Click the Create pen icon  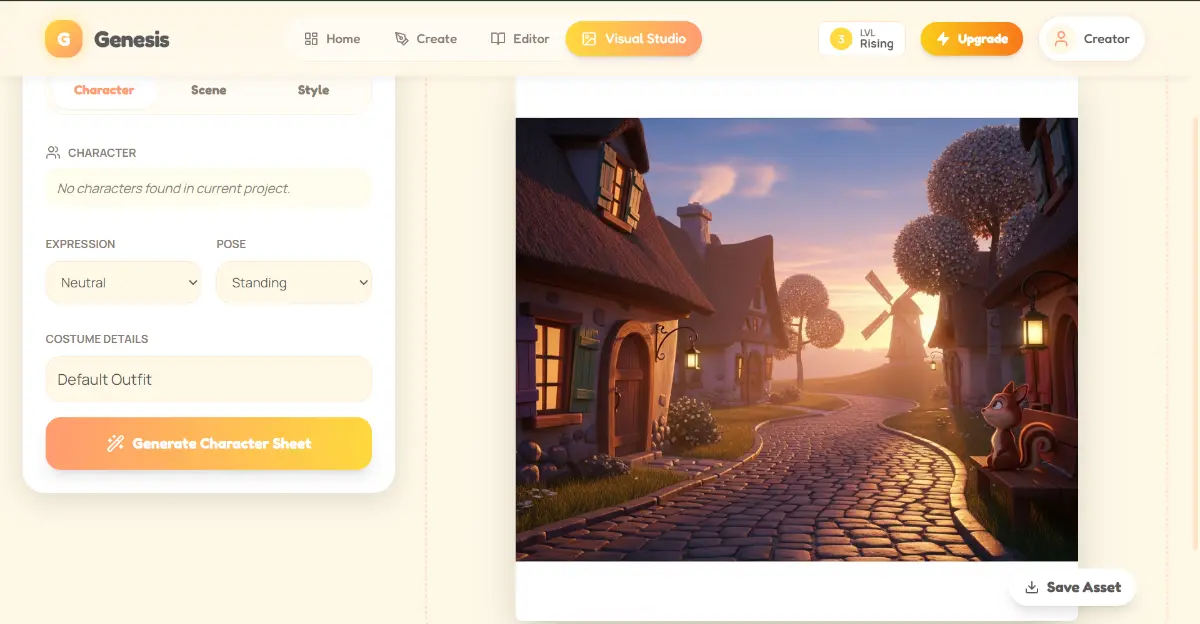(402, 39)
